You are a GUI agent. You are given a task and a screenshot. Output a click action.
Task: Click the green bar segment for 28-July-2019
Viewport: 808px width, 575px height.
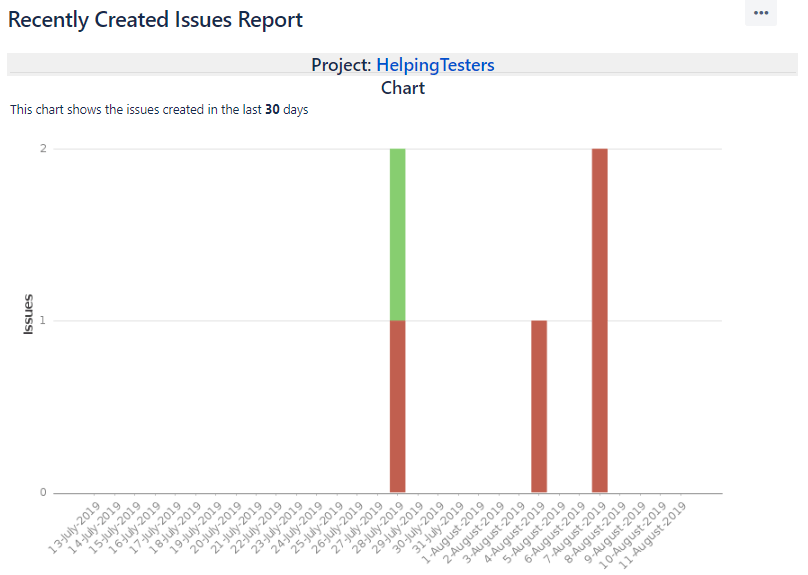(x=397, y=234)
